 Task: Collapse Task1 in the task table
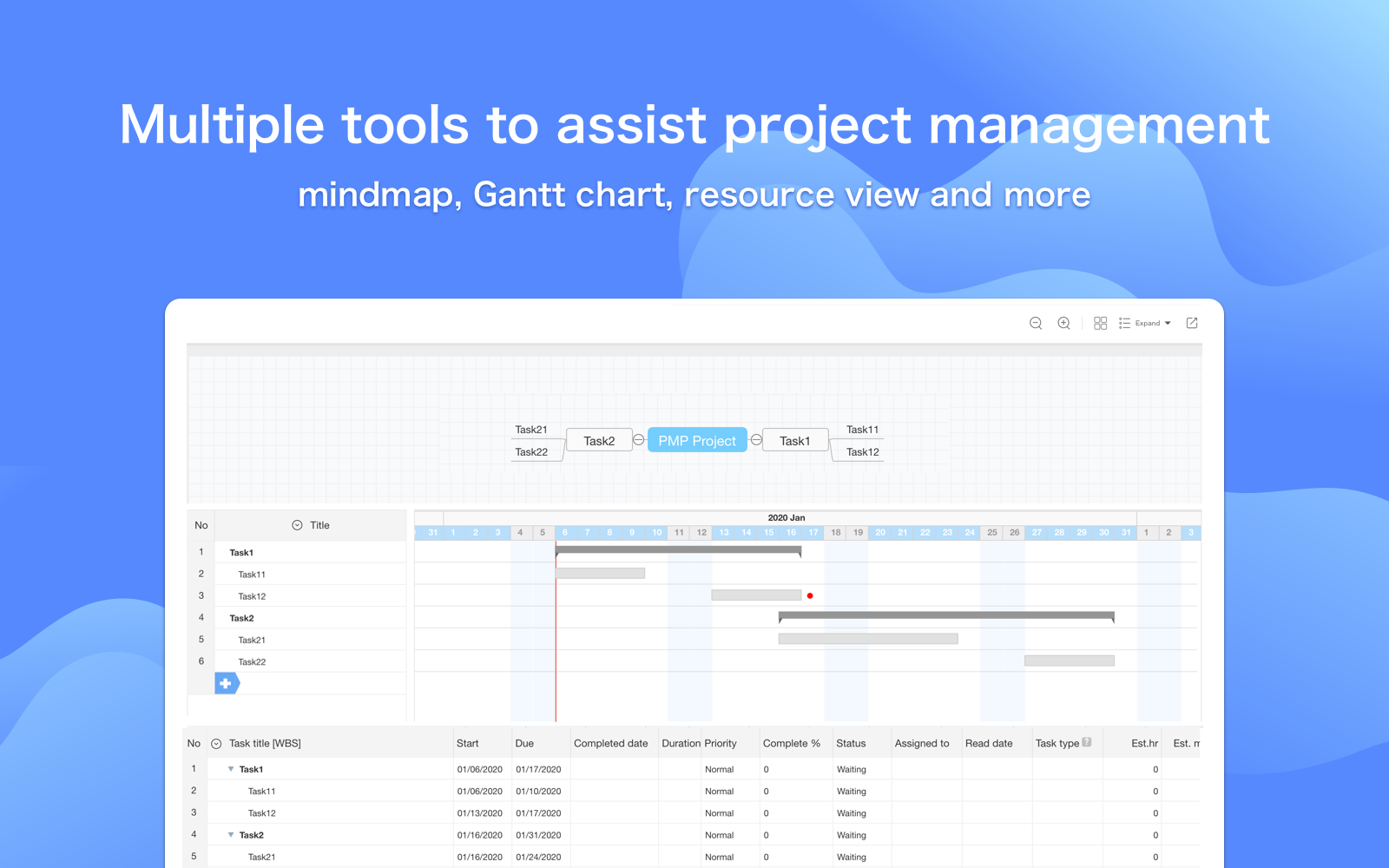[x=231, y=769]
